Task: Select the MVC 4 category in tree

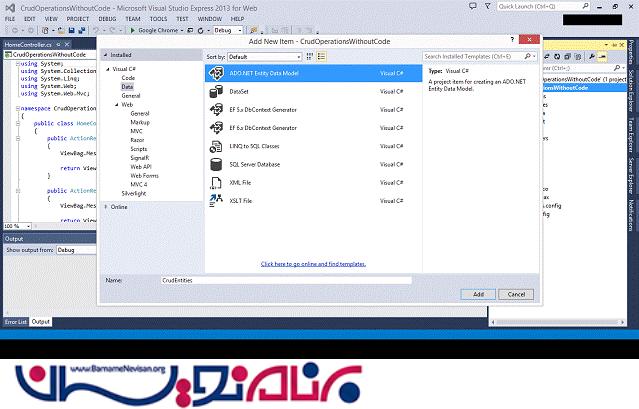Action: tap(138, 184)
